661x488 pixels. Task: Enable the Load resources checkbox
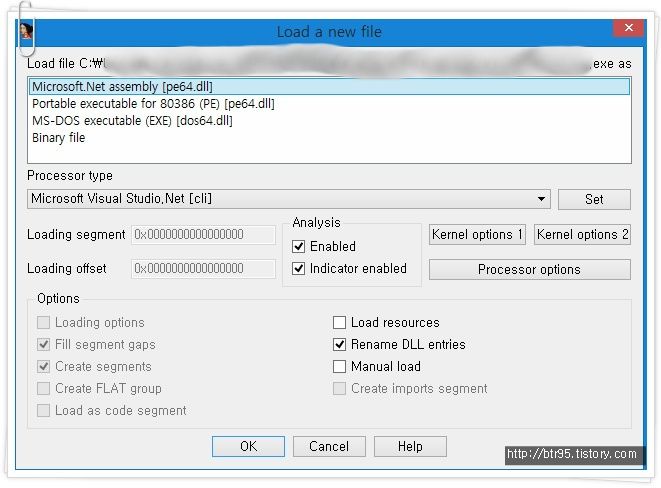tap(339, 323)
